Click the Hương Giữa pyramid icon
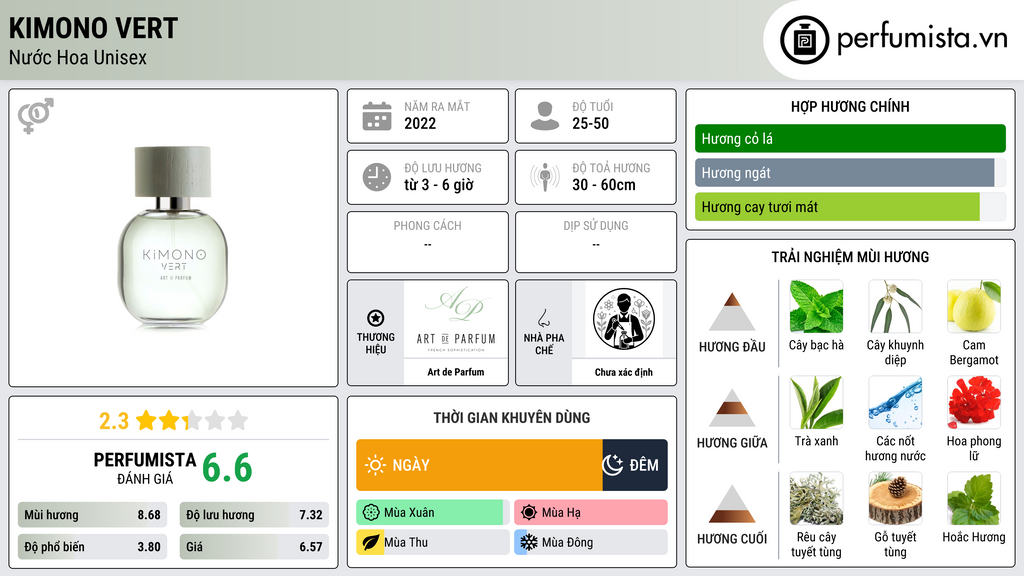The width and height of the screenshot is (1024, 576). pos(732,408)
